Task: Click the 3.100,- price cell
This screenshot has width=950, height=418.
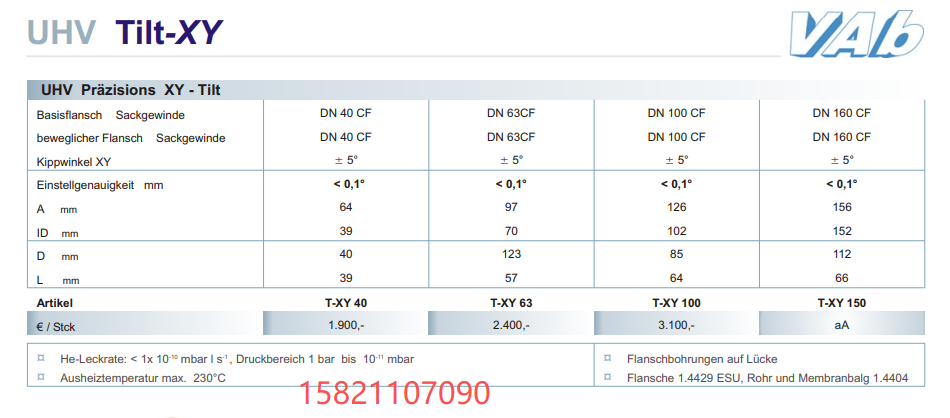Action: pyautogui.click(x=675, y=325)
